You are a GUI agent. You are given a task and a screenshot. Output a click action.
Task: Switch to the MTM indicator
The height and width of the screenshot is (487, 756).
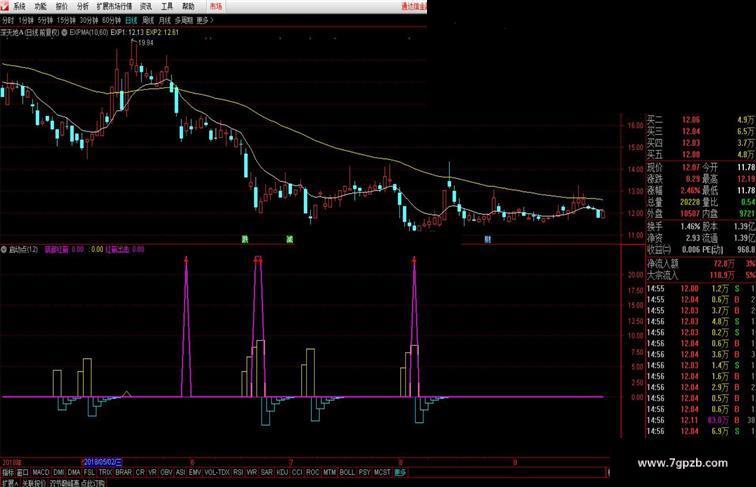point(329,473)
